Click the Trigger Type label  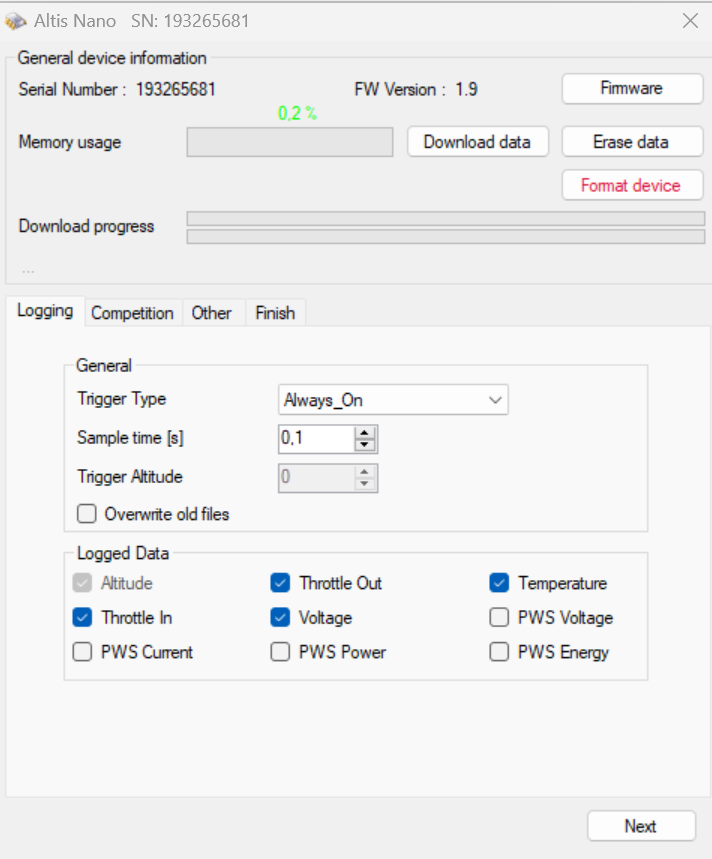(x=122, y=399)
